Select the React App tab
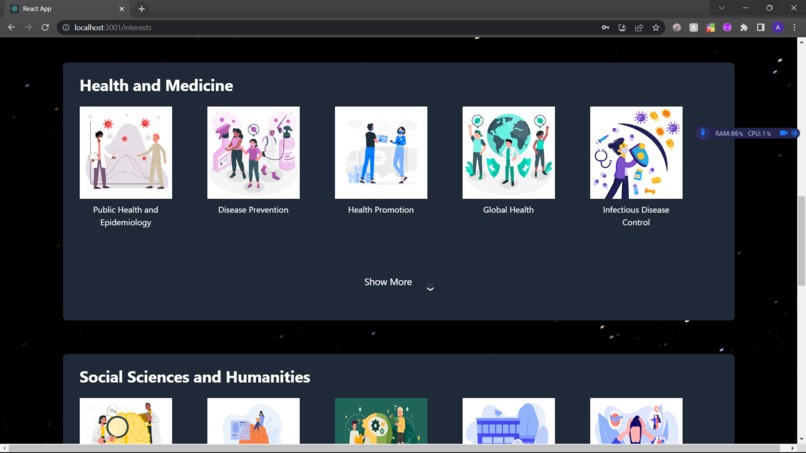806x453 pixels. point(68,9)
